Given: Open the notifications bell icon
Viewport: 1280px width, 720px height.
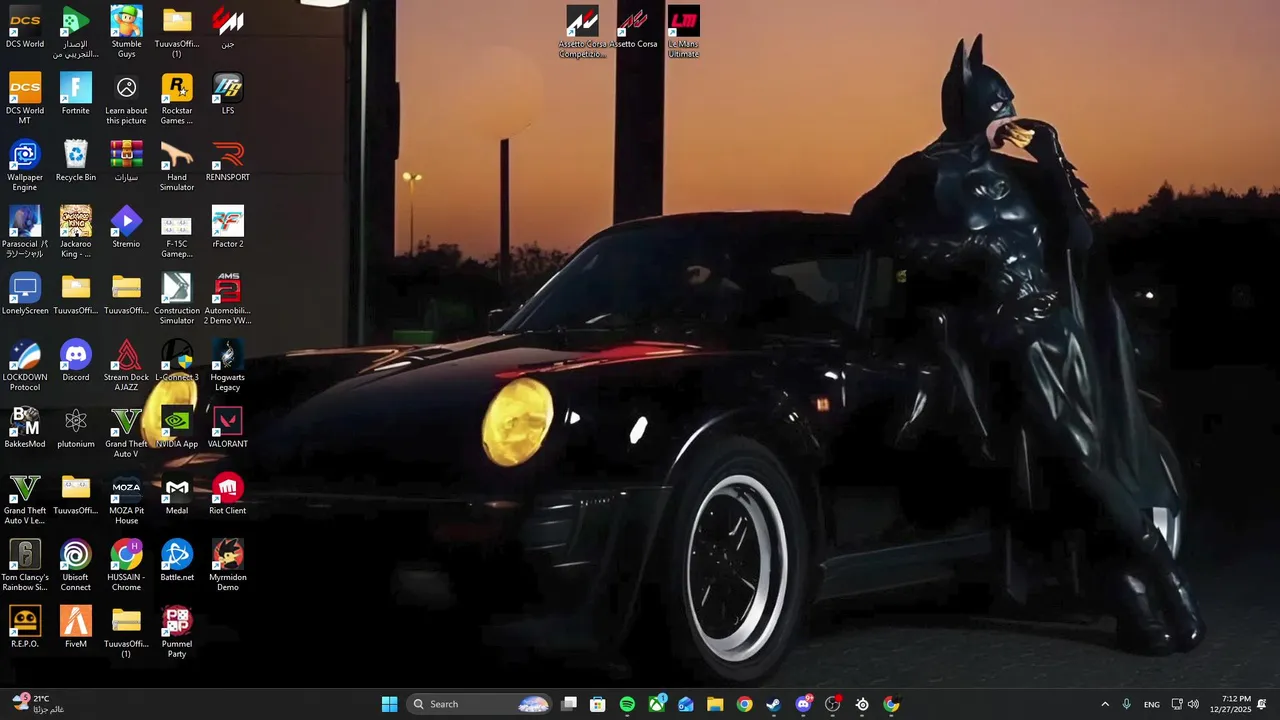Looking at the screenshot, I should click(1262, 704).
